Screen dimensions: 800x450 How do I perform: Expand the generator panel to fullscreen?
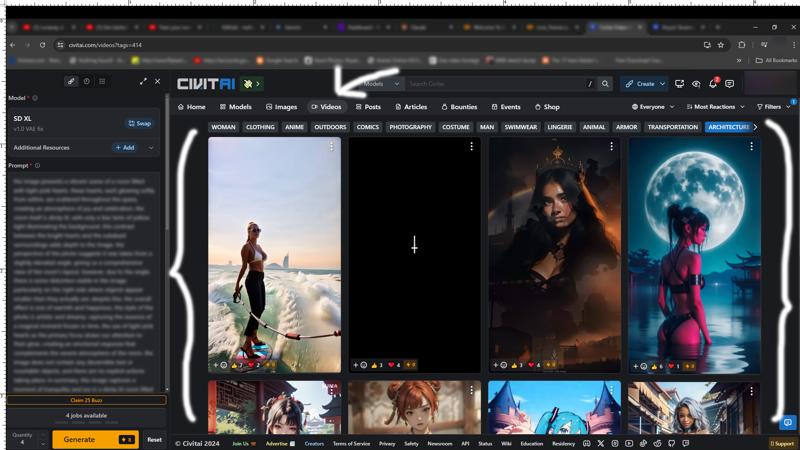click(x=143, y=81)
